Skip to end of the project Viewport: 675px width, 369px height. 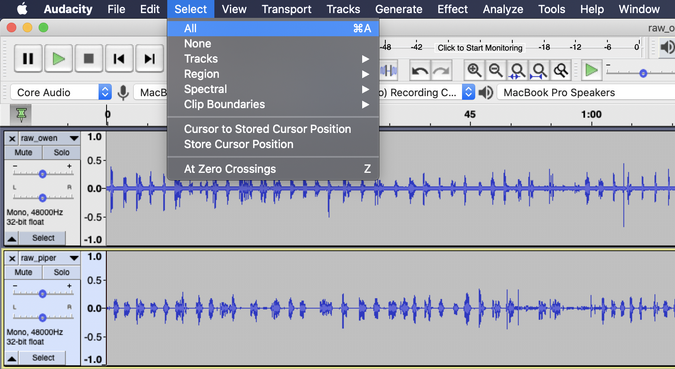(149, 58)
